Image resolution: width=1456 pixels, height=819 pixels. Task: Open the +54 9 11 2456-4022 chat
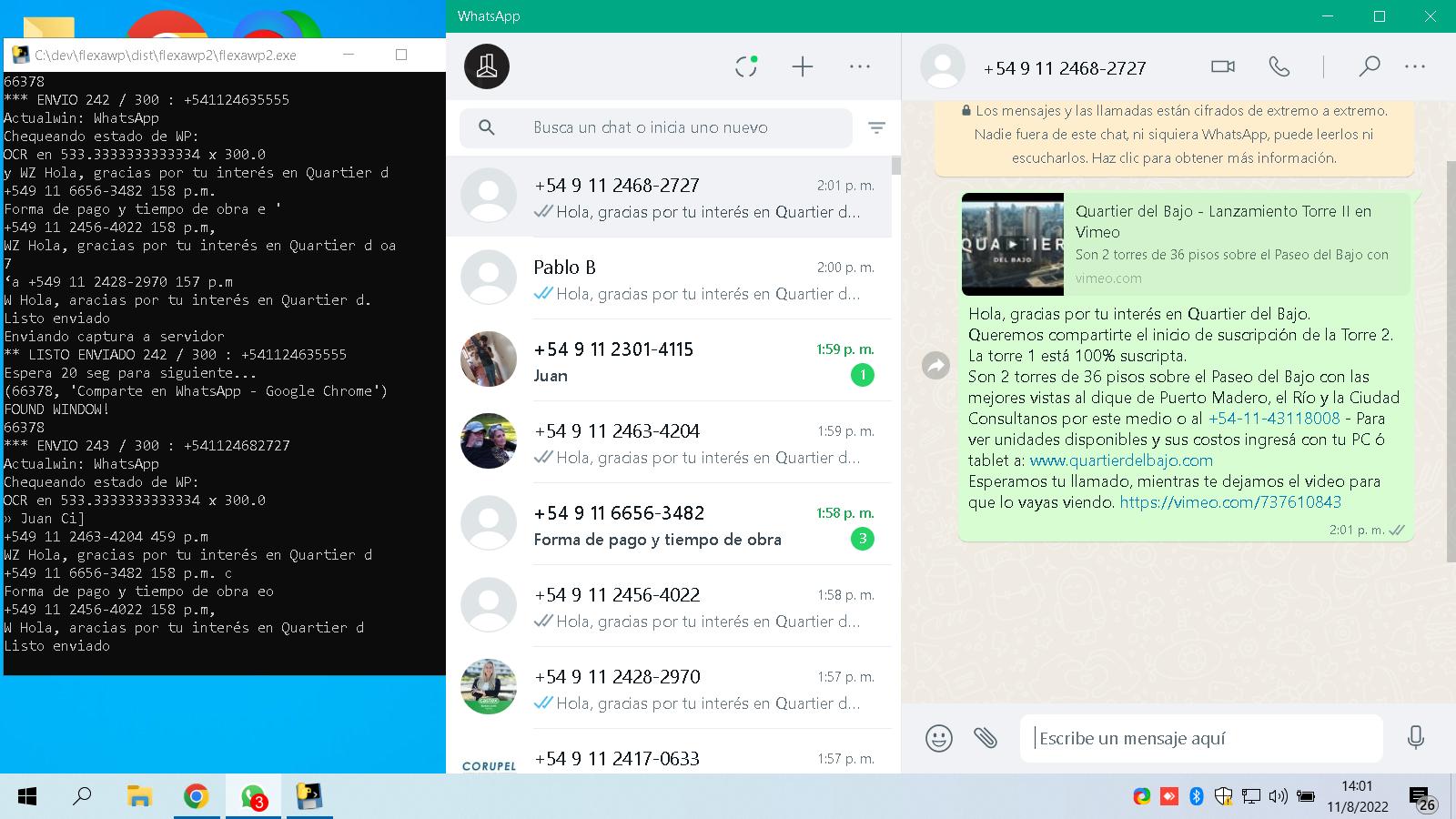tap(669, 606)
